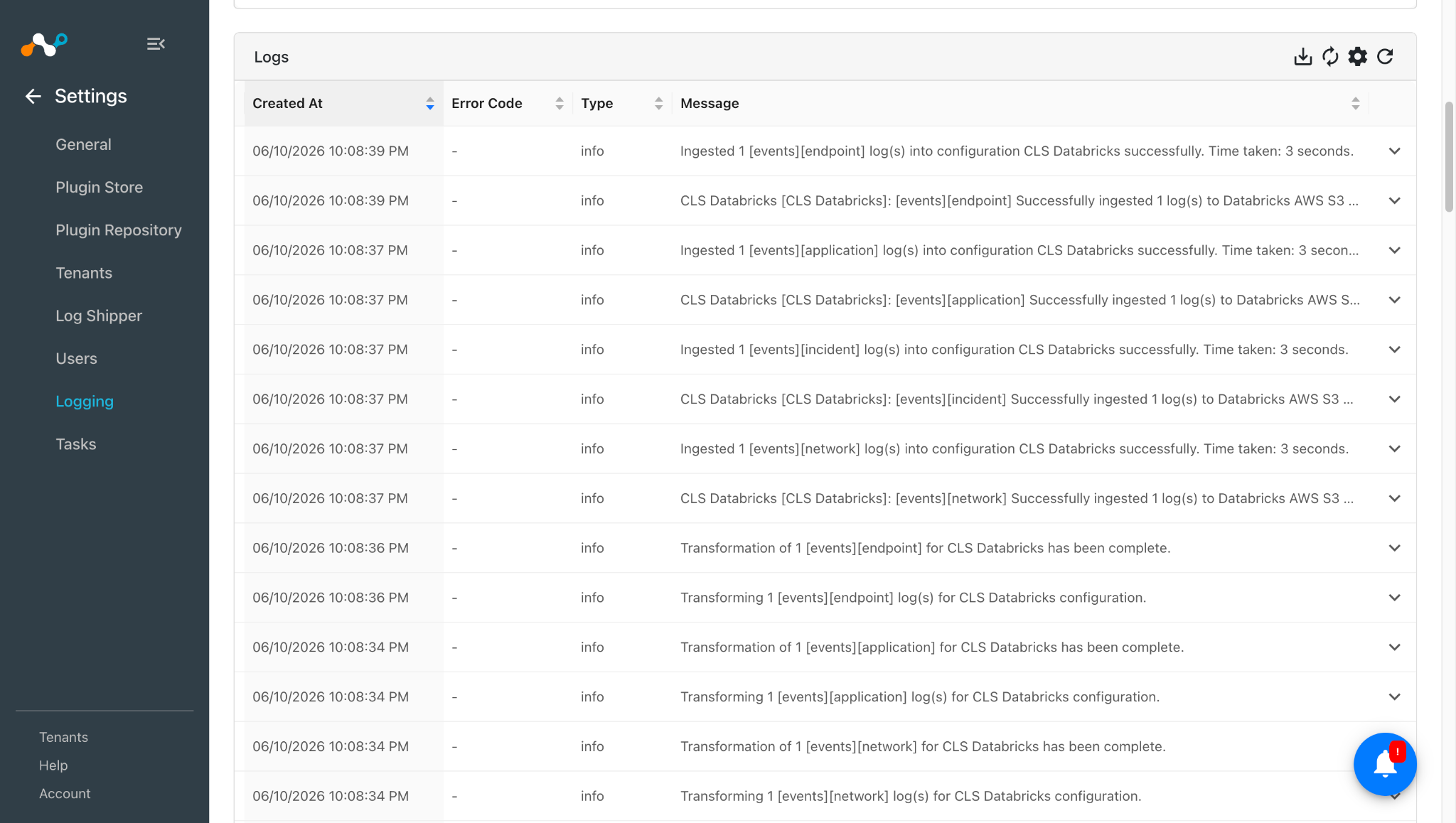This screenshot has width=1456, height=823.
Task: Click 'info' type in 'Transforming 1 [events][endpoint]' row
Action: tap(592, 598)
